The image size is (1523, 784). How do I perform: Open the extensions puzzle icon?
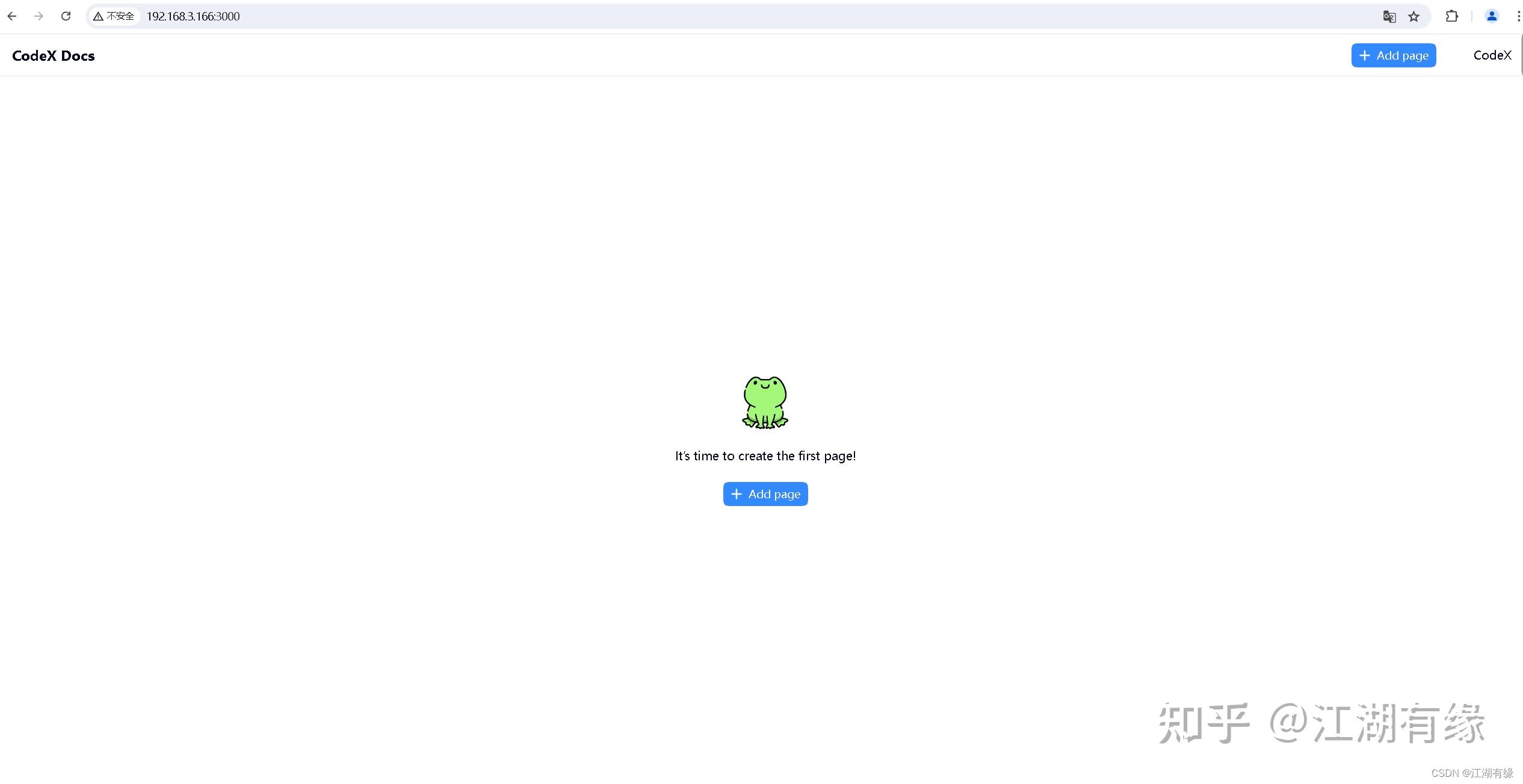[x=1451, y=16]
